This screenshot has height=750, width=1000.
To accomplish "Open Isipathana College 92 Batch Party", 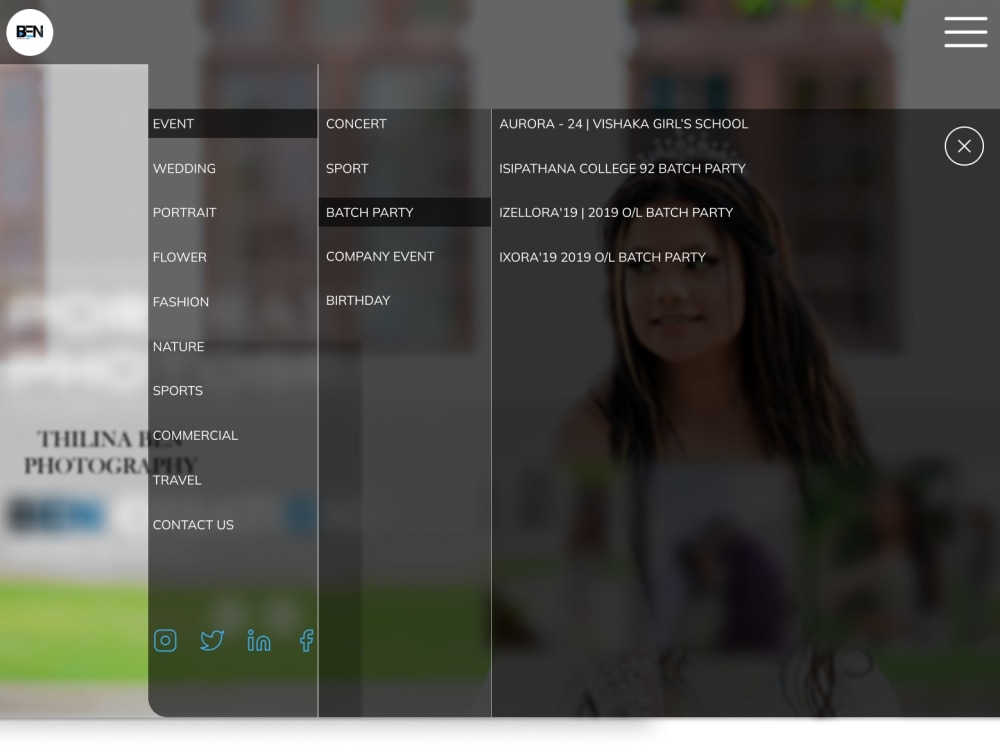I will (x=622, y=168).
